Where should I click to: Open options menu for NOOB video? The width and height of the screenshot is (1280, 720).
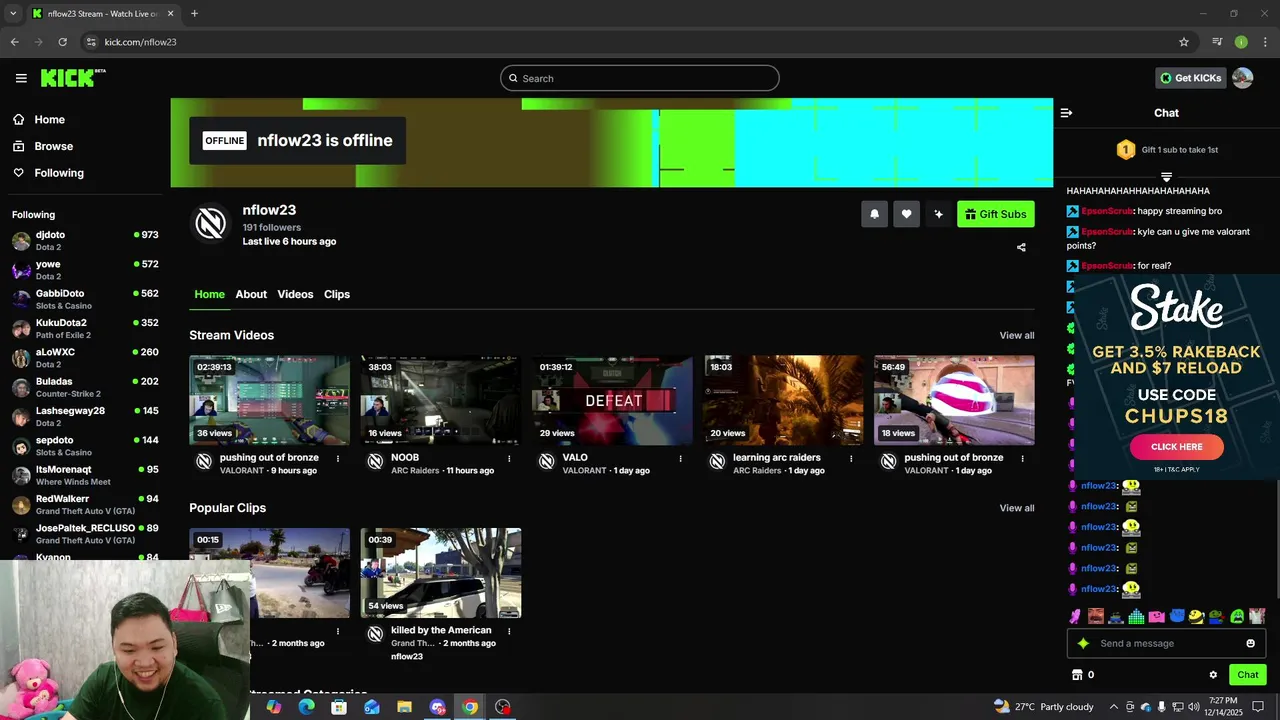[x=509, y=459]
